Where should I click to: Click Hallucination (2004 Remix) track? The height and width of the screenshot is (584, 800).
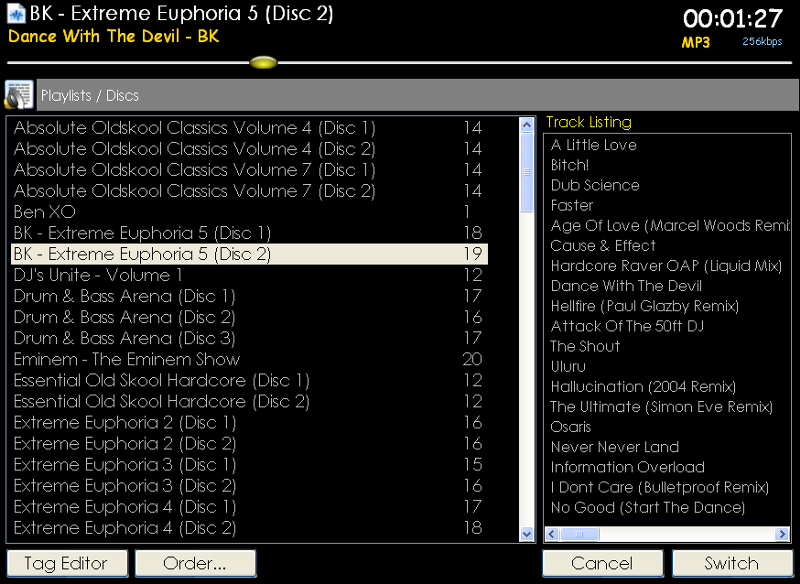(643, 387)
